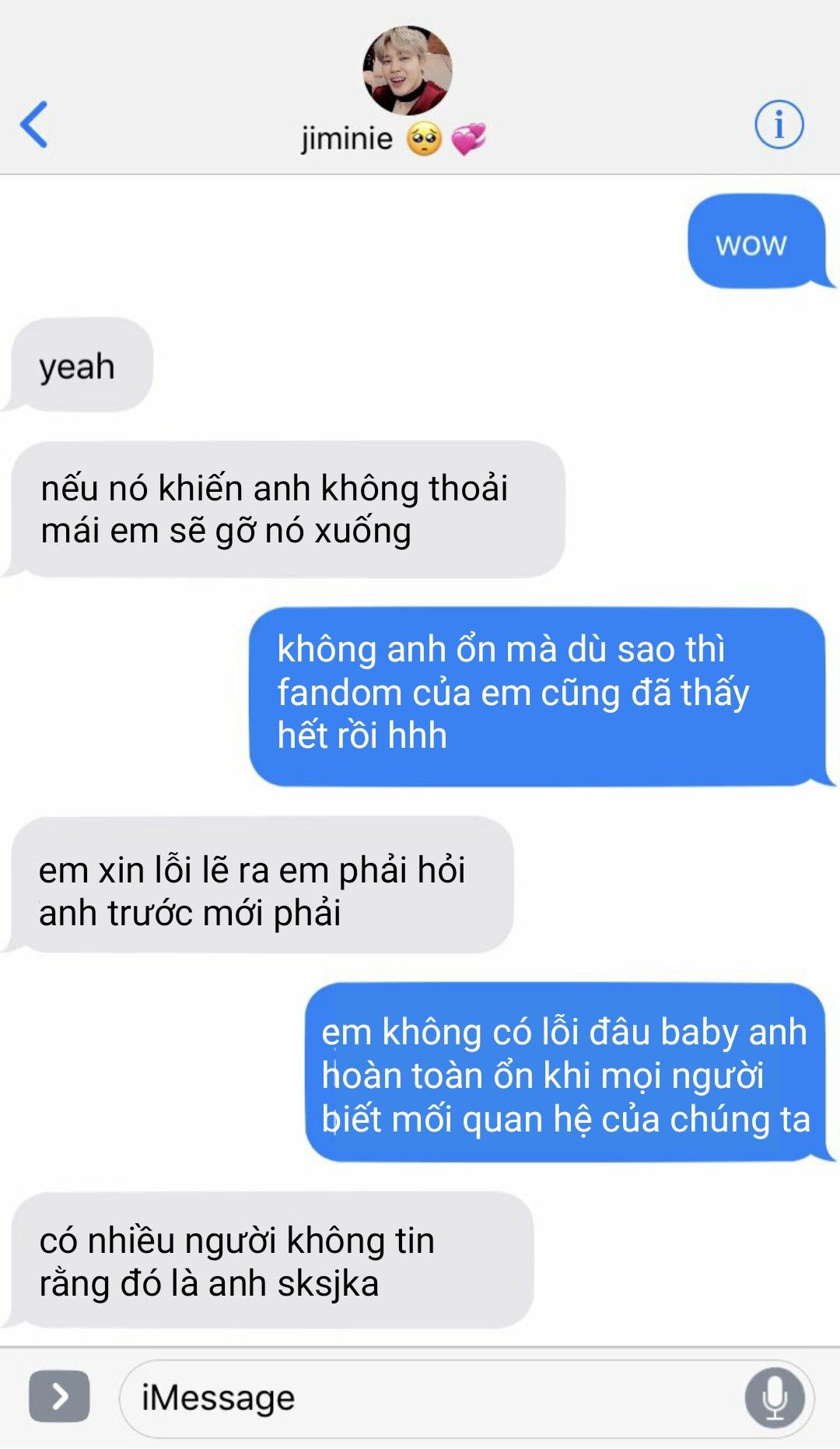Tap the blue back arrow
840x1449 pixels.
click(34, 125)
